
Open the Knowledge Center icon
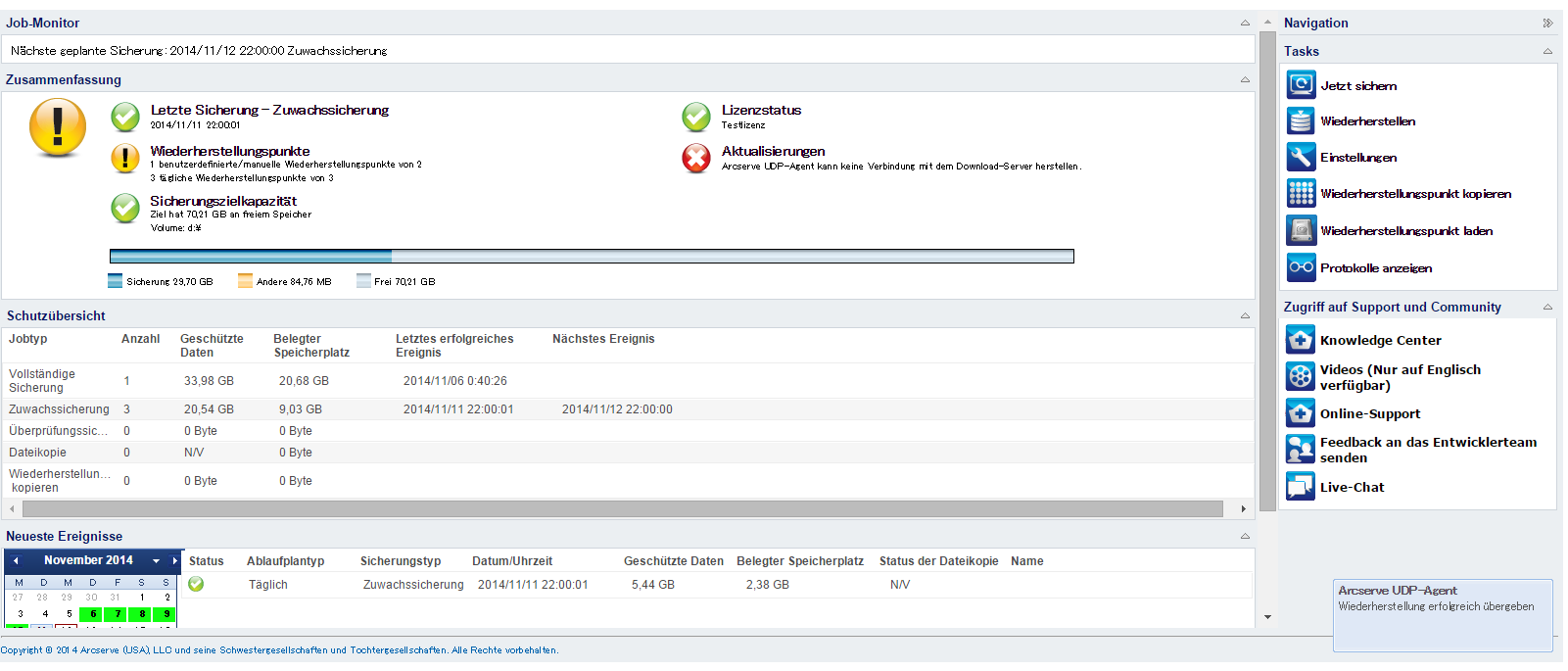coord(1301,340)
